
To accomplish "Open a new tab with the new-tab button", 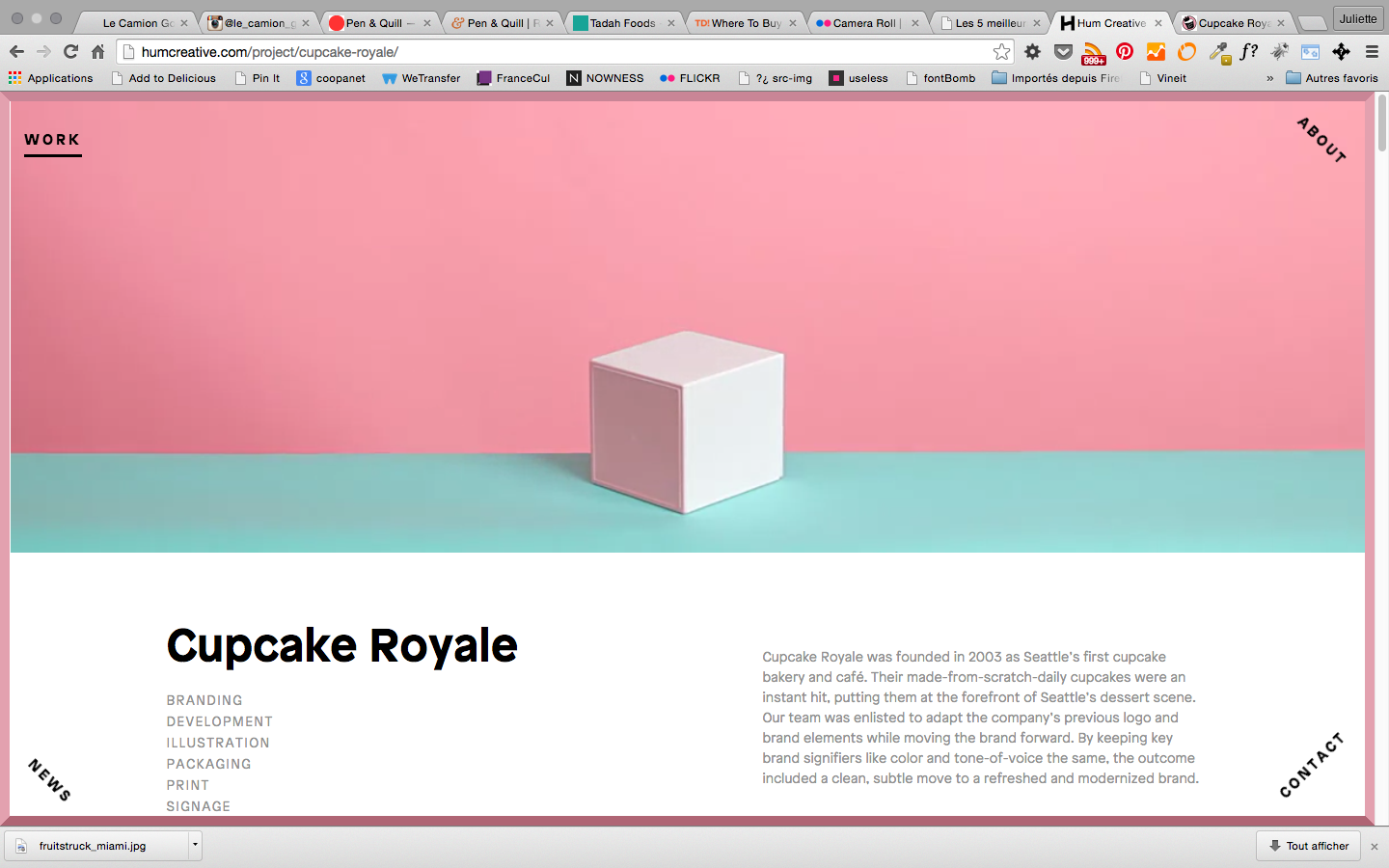I will [1312, 24].
